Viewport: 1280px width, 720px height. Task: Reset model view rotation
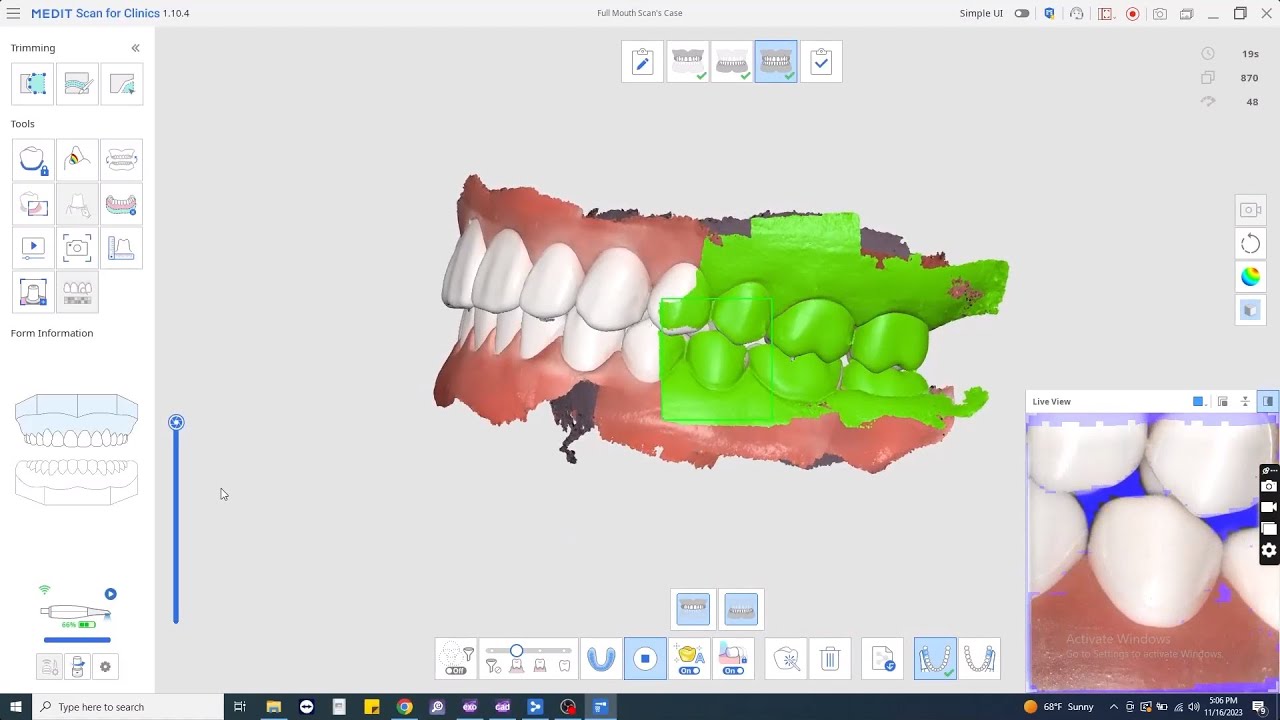(x=1250, y=244)
